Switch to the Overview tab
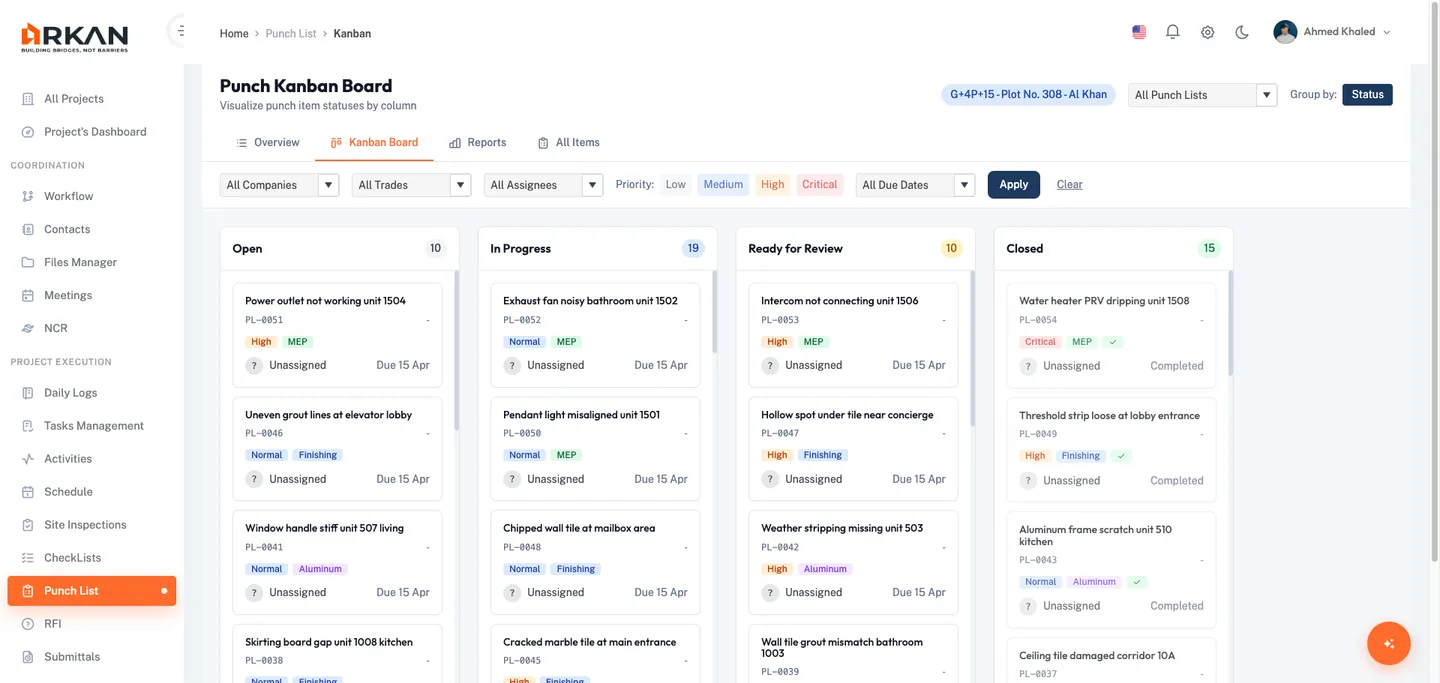This screenshot has width=1440, height=683. pyautogui.click(x=268, y=142)
